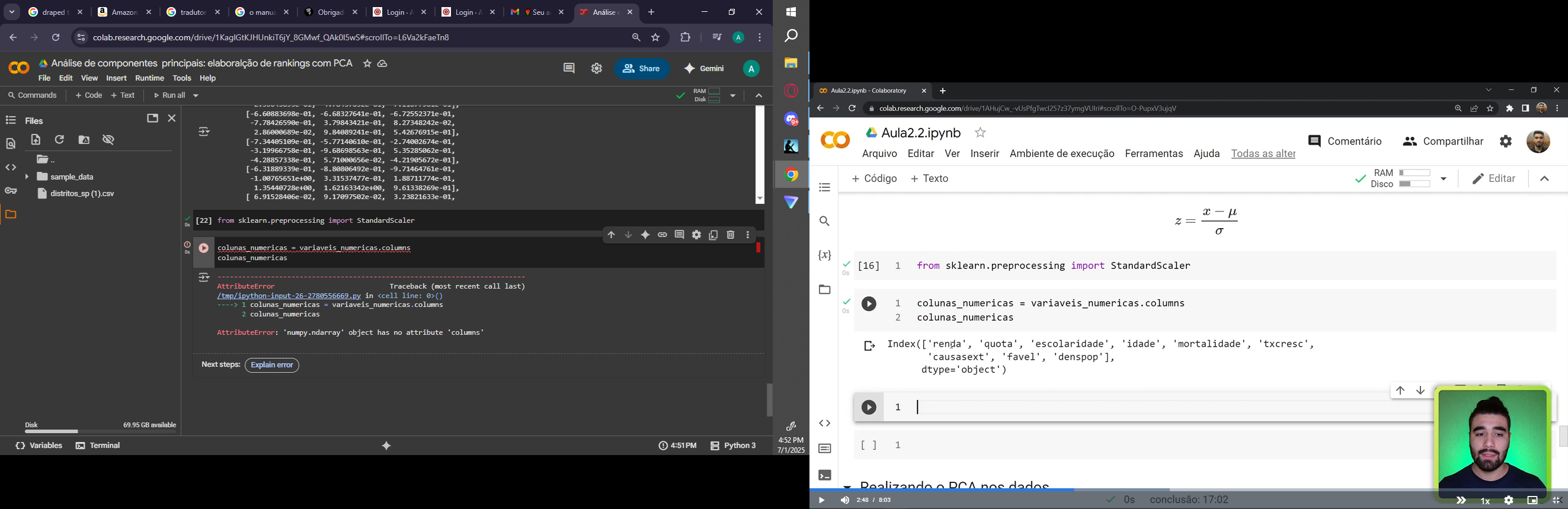This screenshot has width=1568, height=509.
Task: Open video player settings gear
Action: (1508, 501)
